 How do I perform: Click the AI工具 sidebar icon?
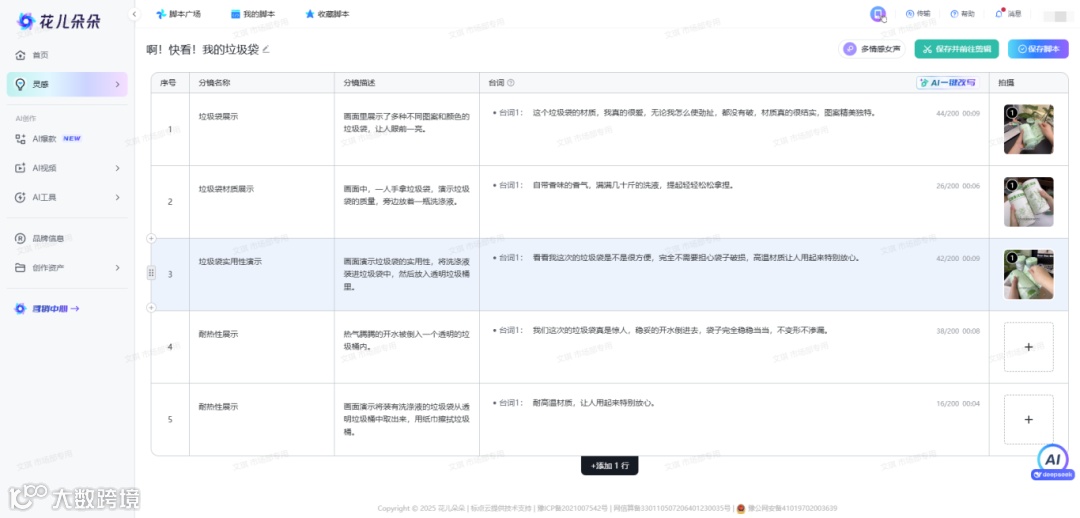(20, 197)
